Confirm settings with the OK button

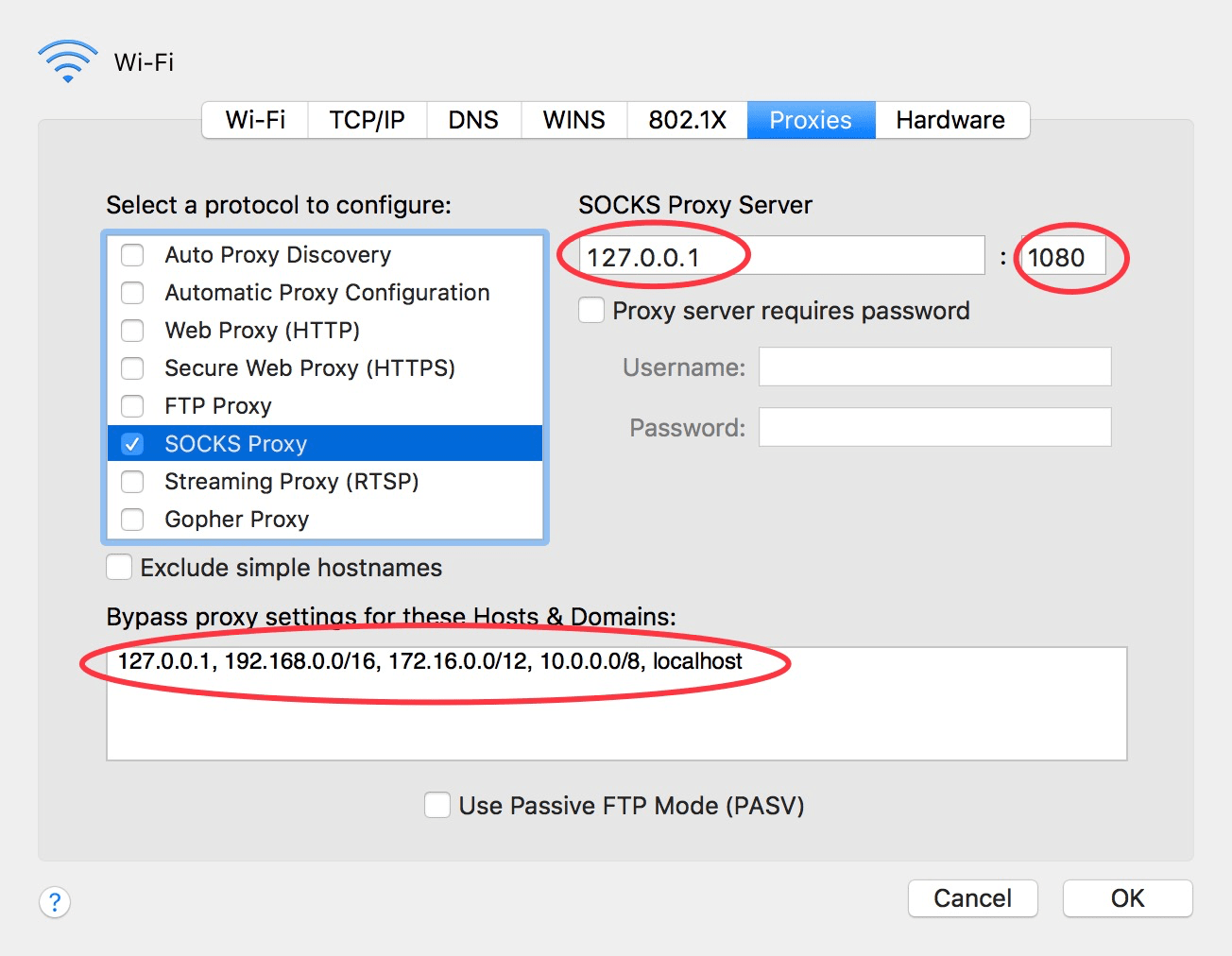click(x=1128, y=898)
